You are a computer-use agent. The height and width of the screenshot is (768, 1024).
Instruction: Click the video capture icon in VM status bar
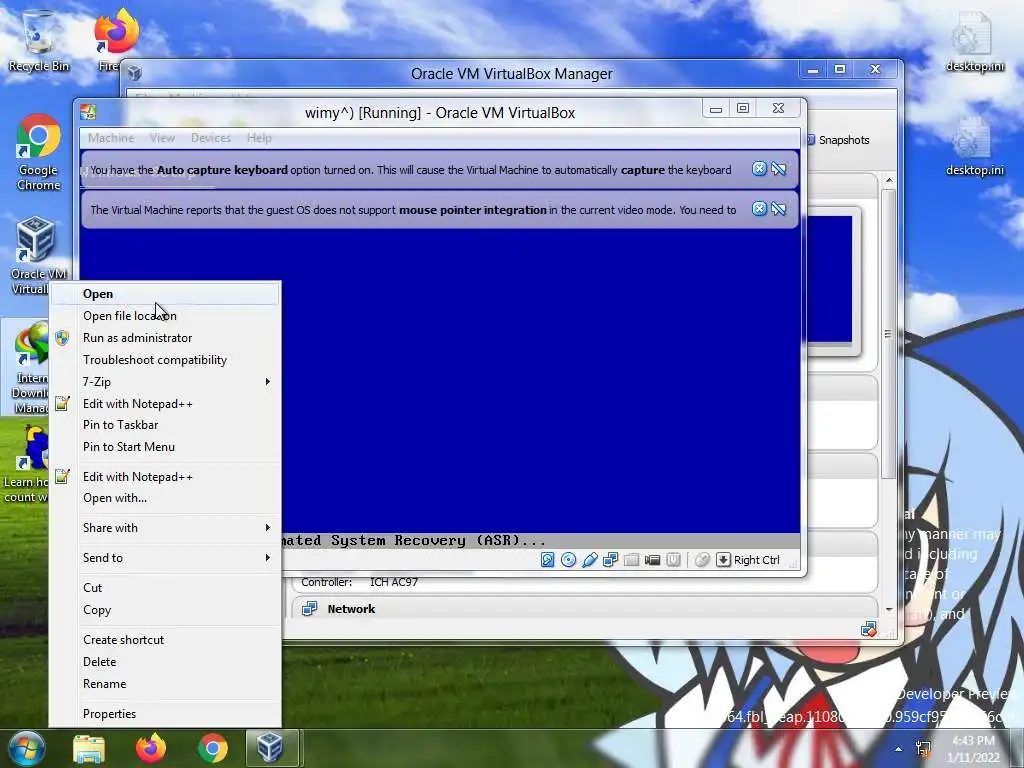[x=652, y=560]
